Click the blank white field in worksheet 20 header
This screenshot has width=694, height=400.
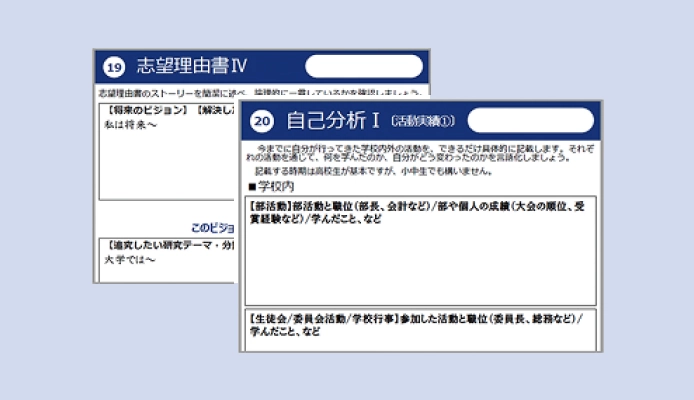531,120
